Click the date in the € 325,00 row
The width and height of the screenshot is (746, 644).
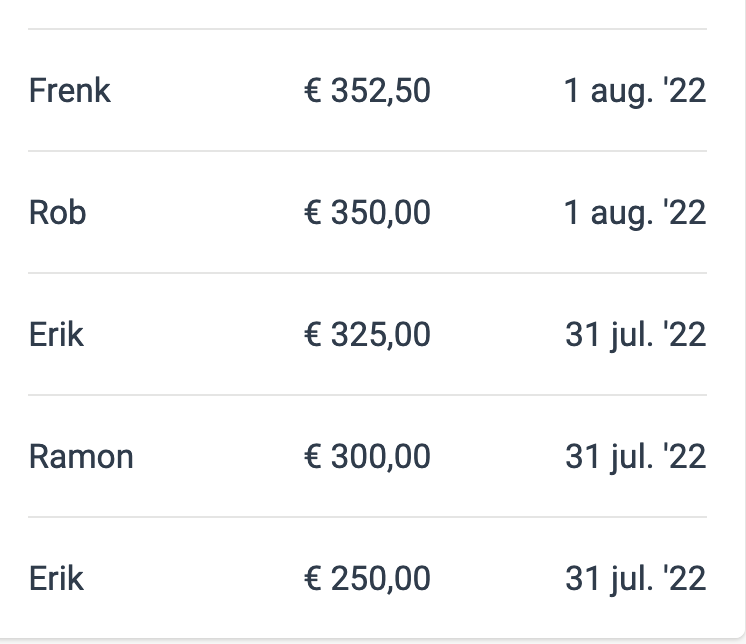[635, 335]
